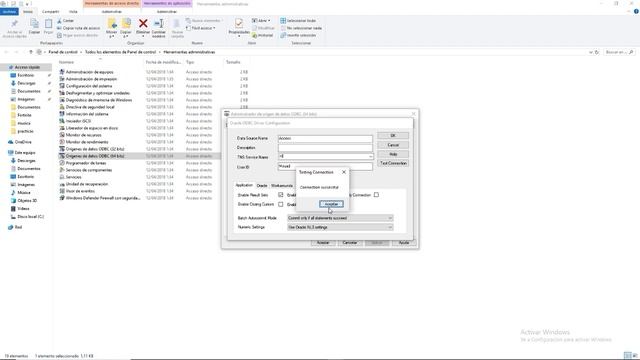This screenshot has height=360, width=640.
Task: Toggle the Enable Closing Cursors checkbox
Action: pos(280,204)
